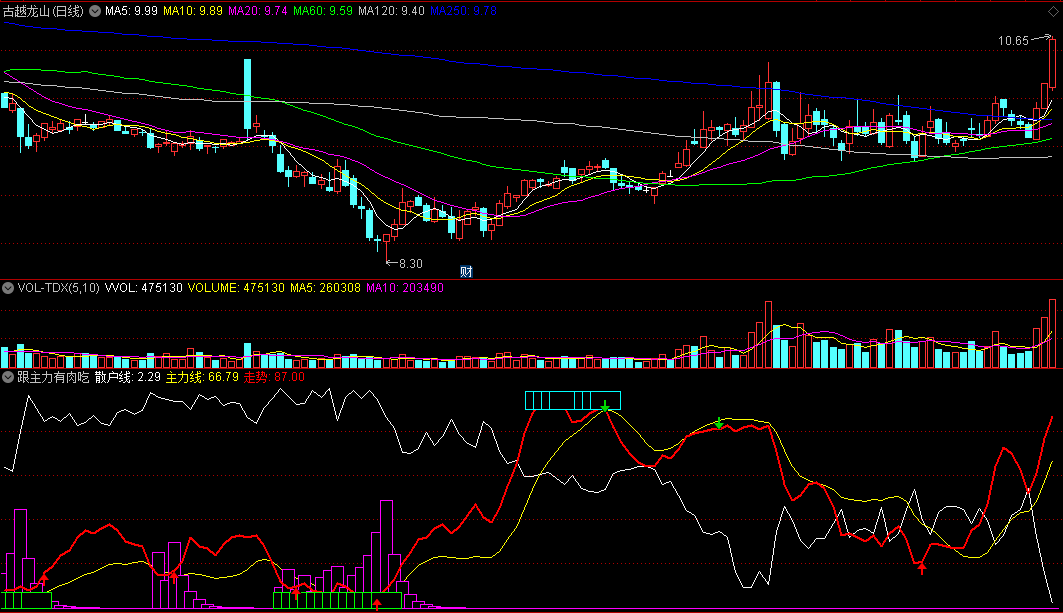Click the green down-arrow signal on cyan box
1063x613 pixels.
pyautogui.click(x=605, y=407)
